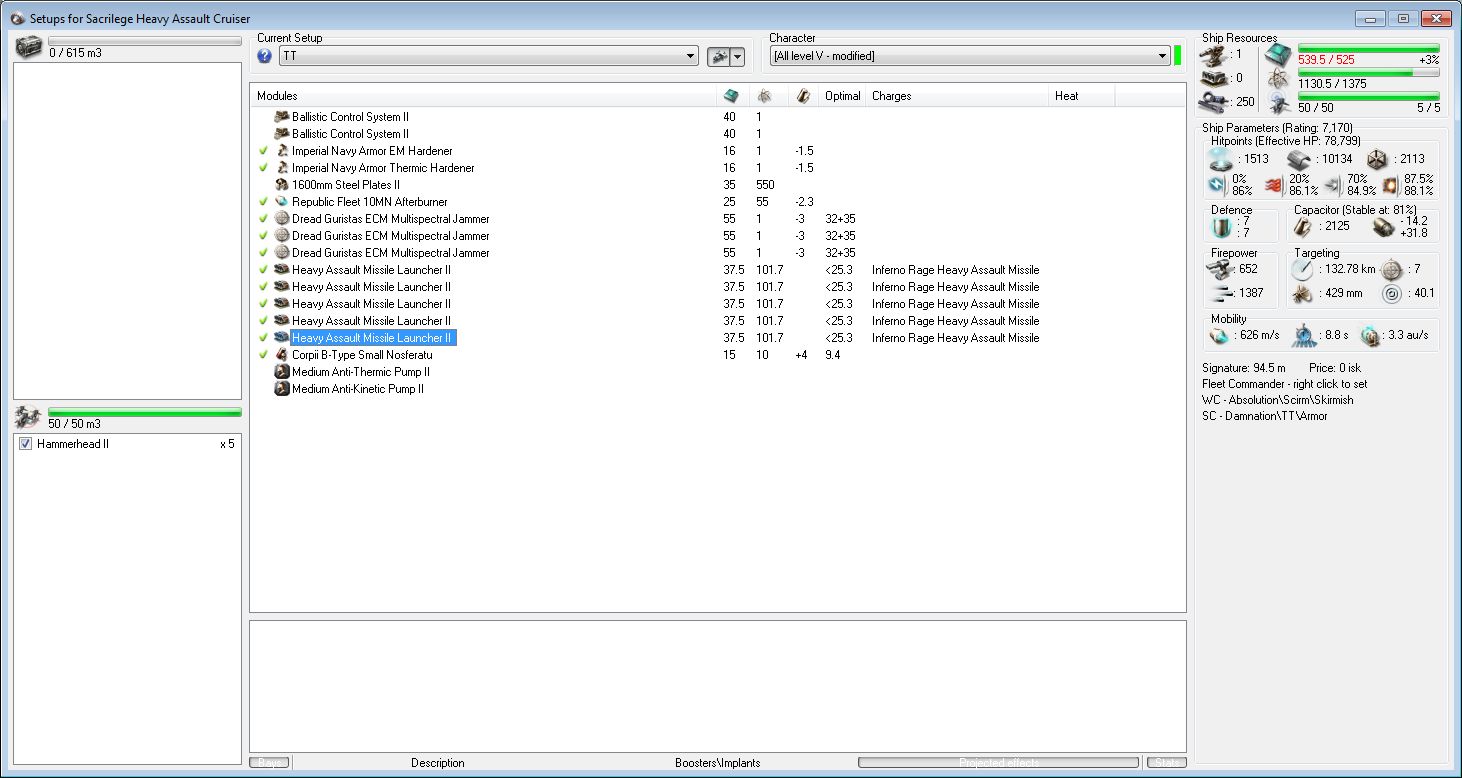
Task: Click the 1600mm Steel Plates II module icon
Action: pyautogui.click(x=282, y=185)
